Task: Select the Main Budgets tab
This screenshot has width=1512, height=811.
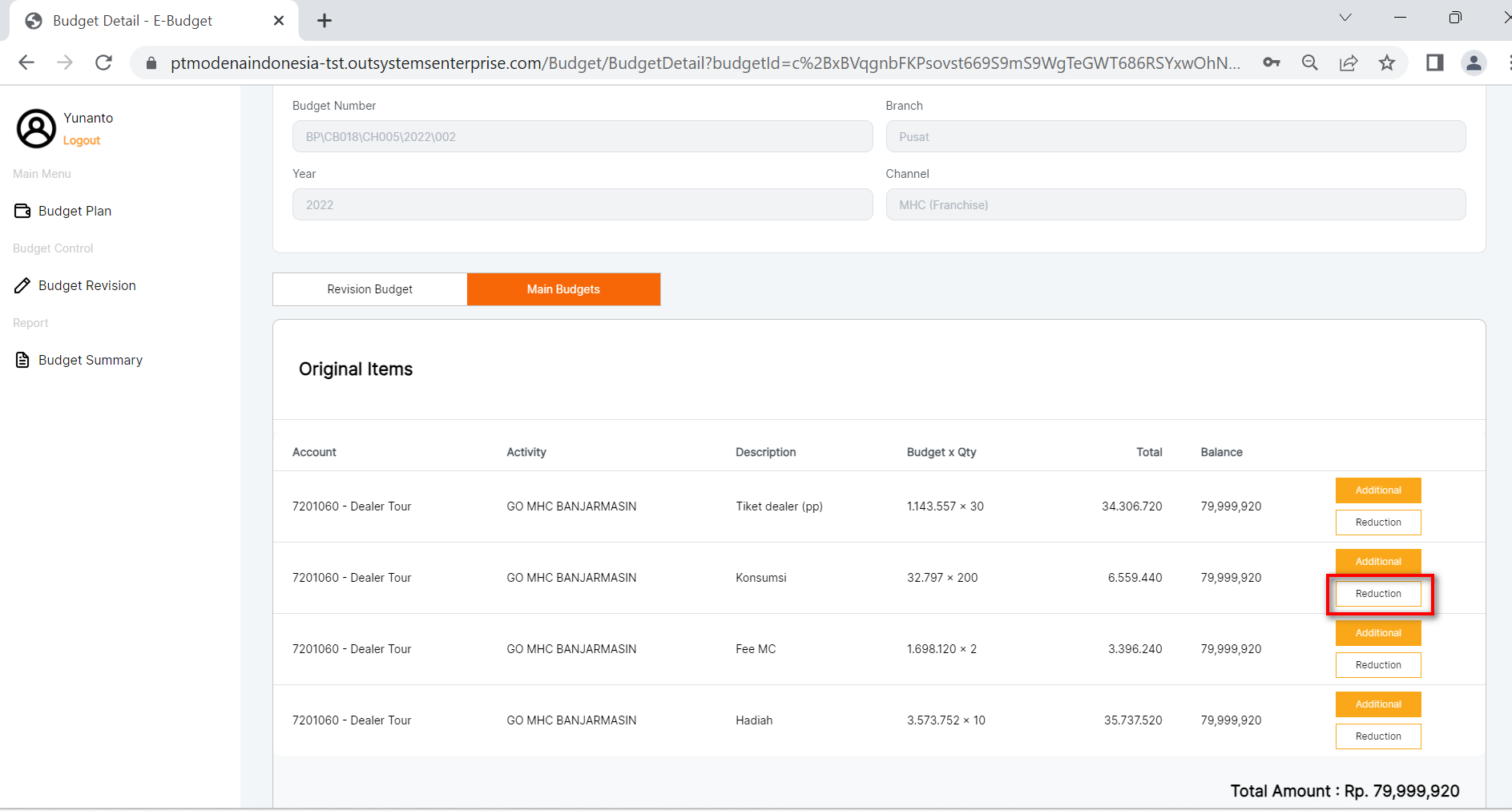Action: [563, 289]
